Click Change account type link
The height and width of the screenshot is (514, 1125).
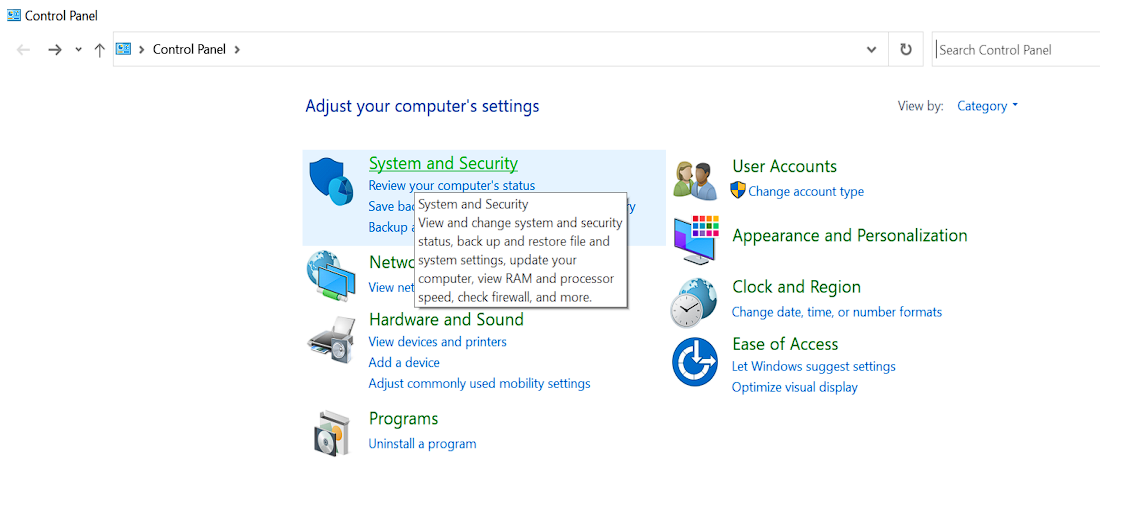pos(806,192)
